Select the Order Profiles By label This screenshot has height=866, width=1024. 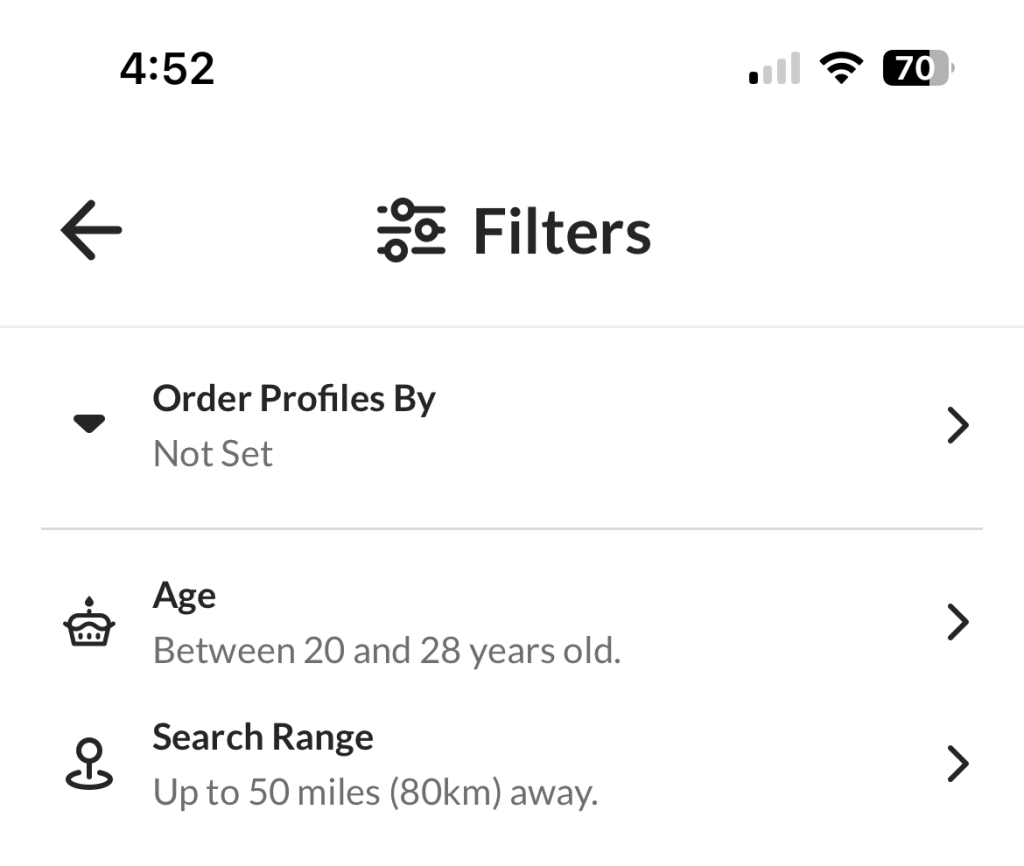pos(294,398)
